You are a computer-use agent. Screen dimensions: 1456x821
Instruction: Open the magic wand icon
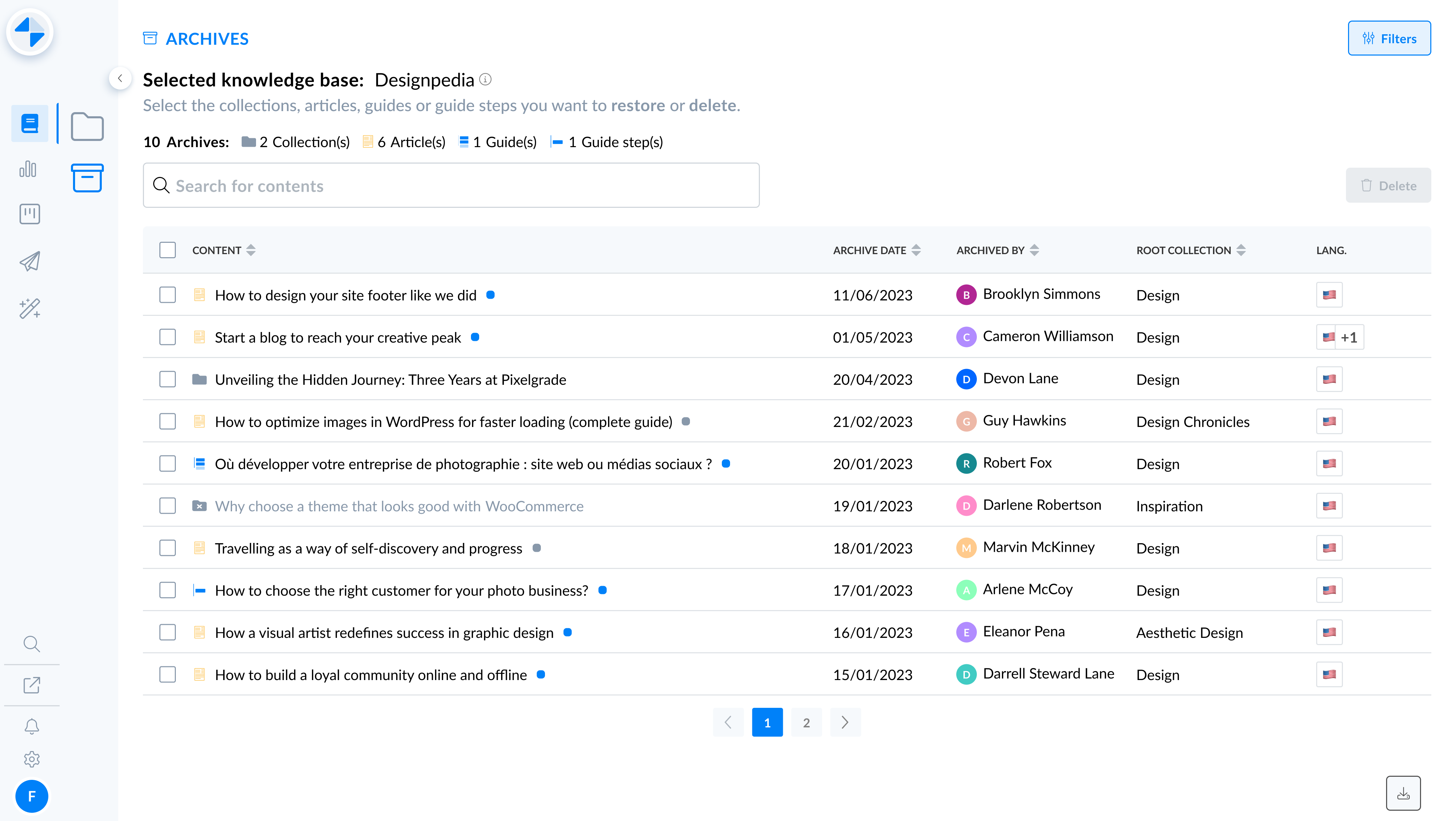tap(29, 308)
